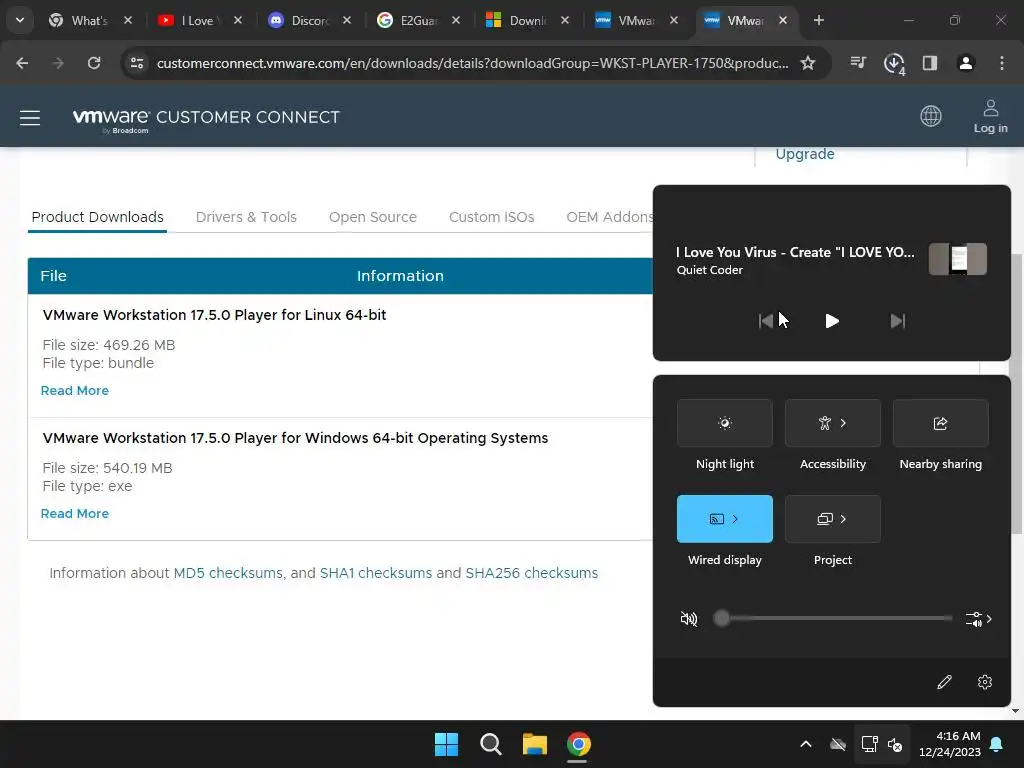Image resolution: width=1024 pixels, height=768 pixels.
Task: Click Read More for Linux Player
Action: point(74,391)
